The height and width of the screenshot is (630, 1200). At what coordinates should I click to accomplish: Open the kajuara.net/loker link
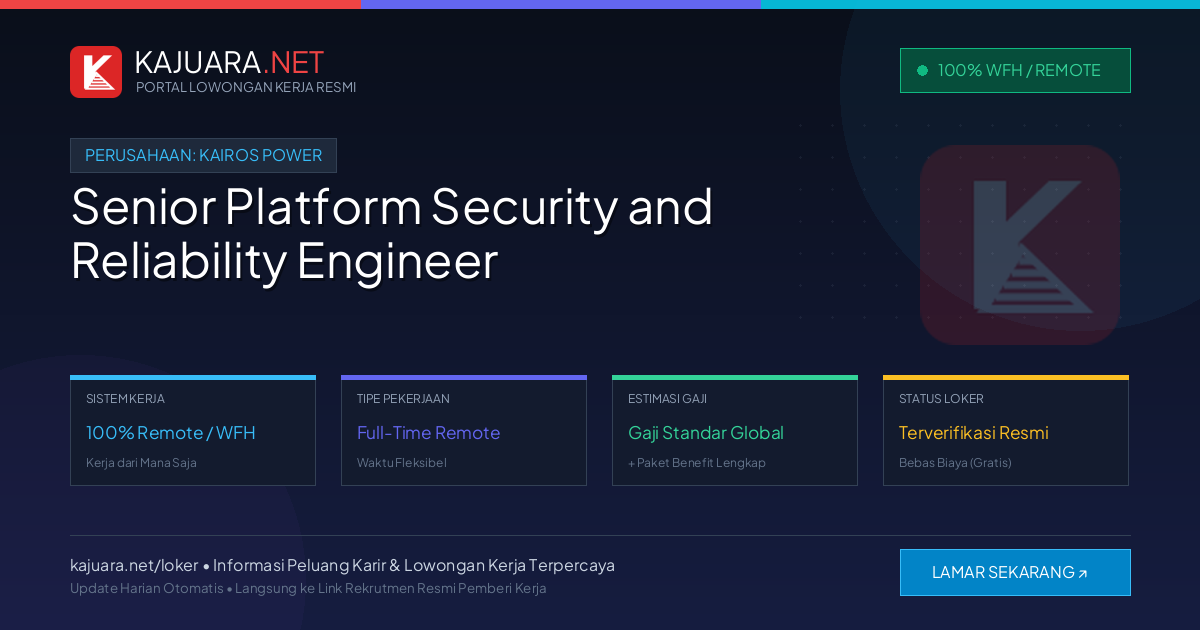coord(134,565)
